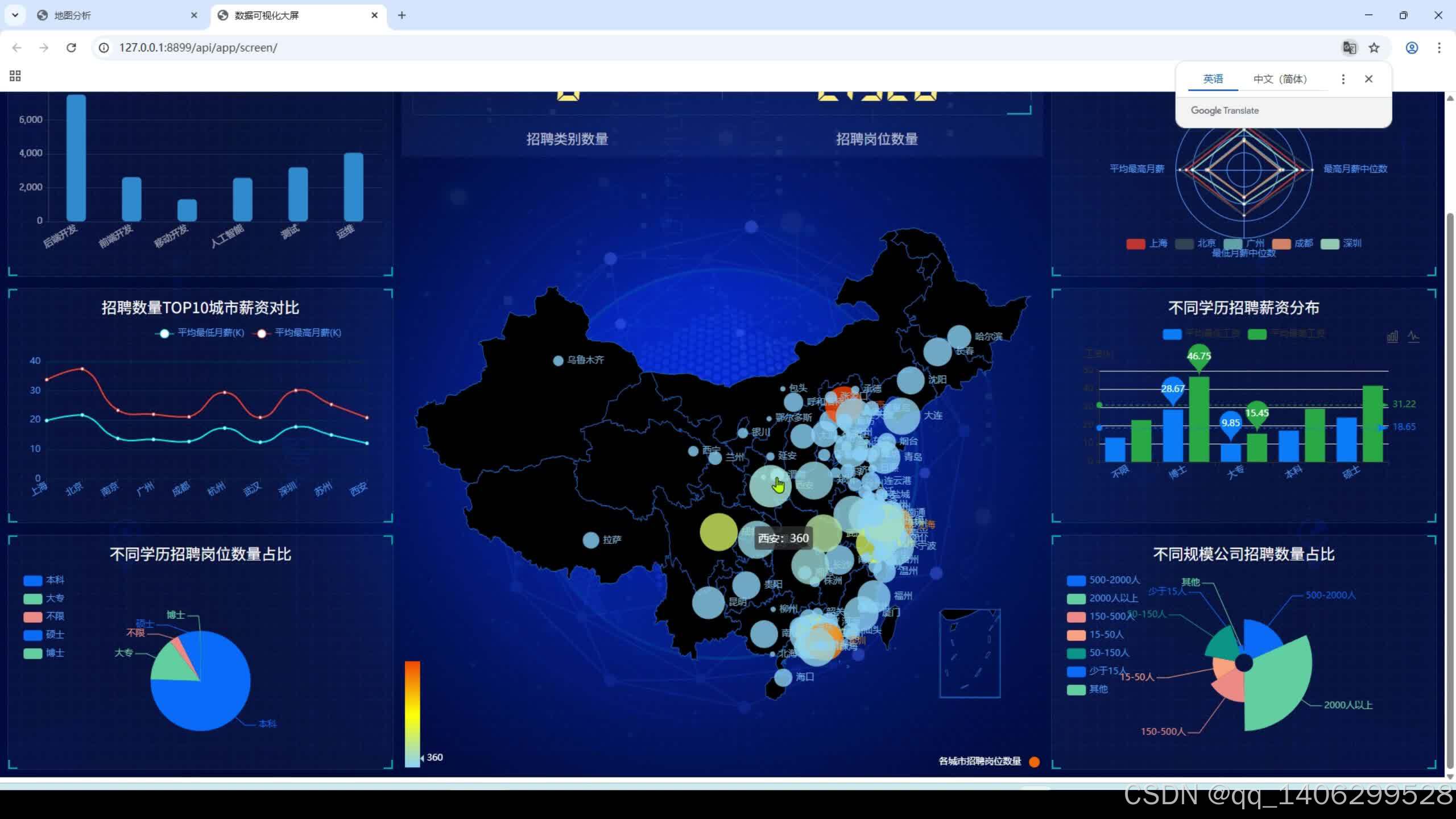Toggle 上海 in radar chart legend
The height and width of the screenshot is (819, 1456).
coord(1147,243)
